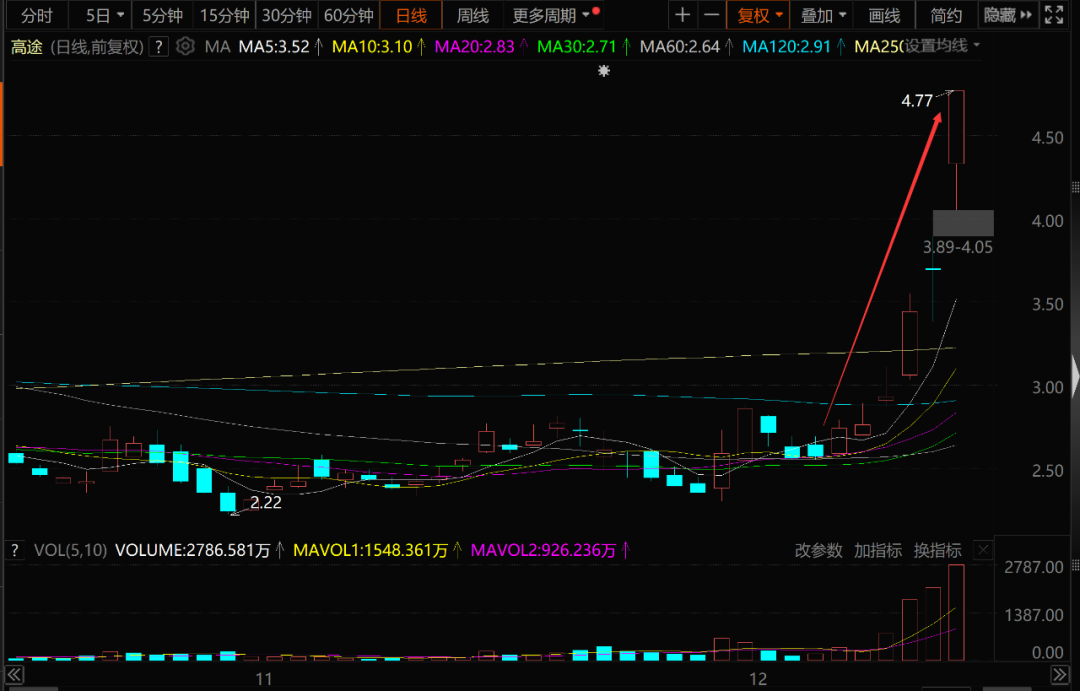Click the double right-arrow timeline scroll icon
The image size is (1080, 691).
[1060, 674]
